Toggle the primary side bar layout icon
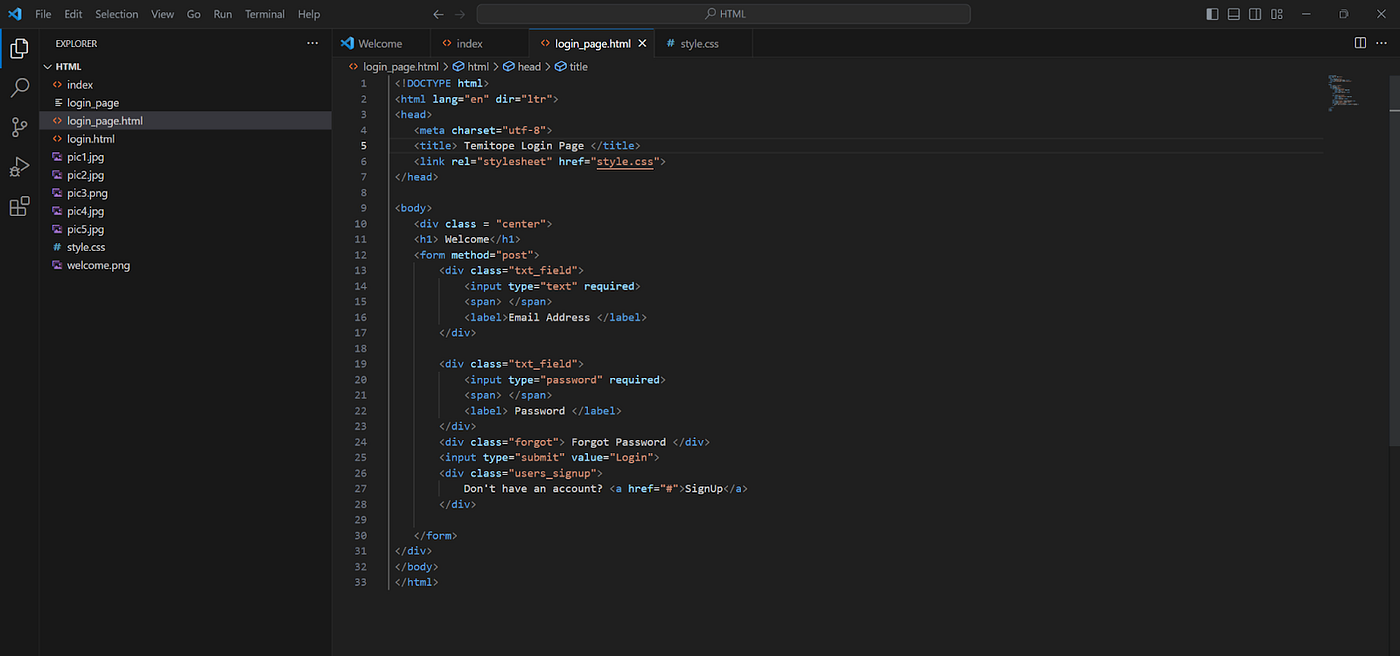 pyautogui.click(x=1212, y=14)
